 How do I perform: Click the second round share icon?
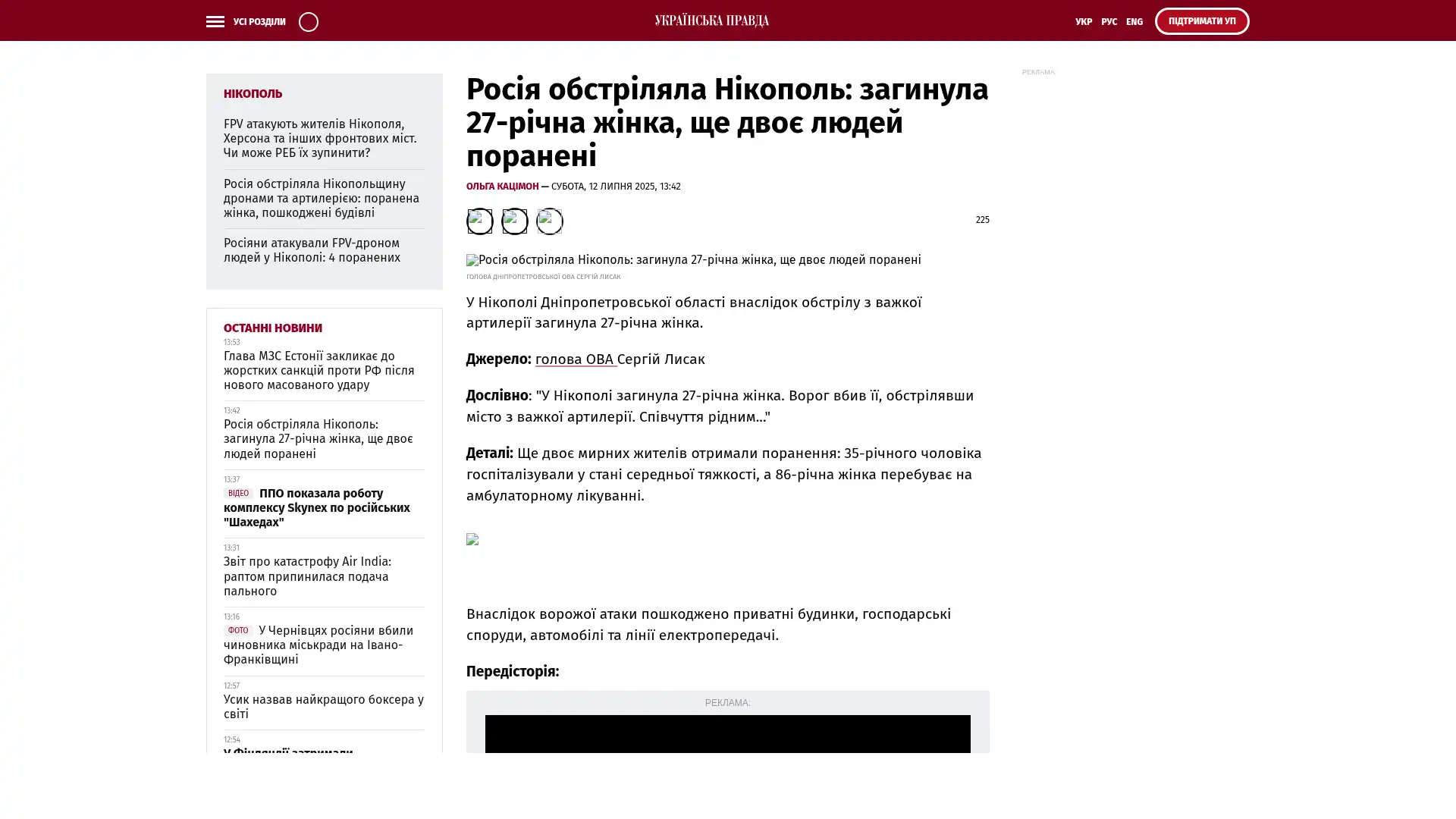tap(514, 221)
